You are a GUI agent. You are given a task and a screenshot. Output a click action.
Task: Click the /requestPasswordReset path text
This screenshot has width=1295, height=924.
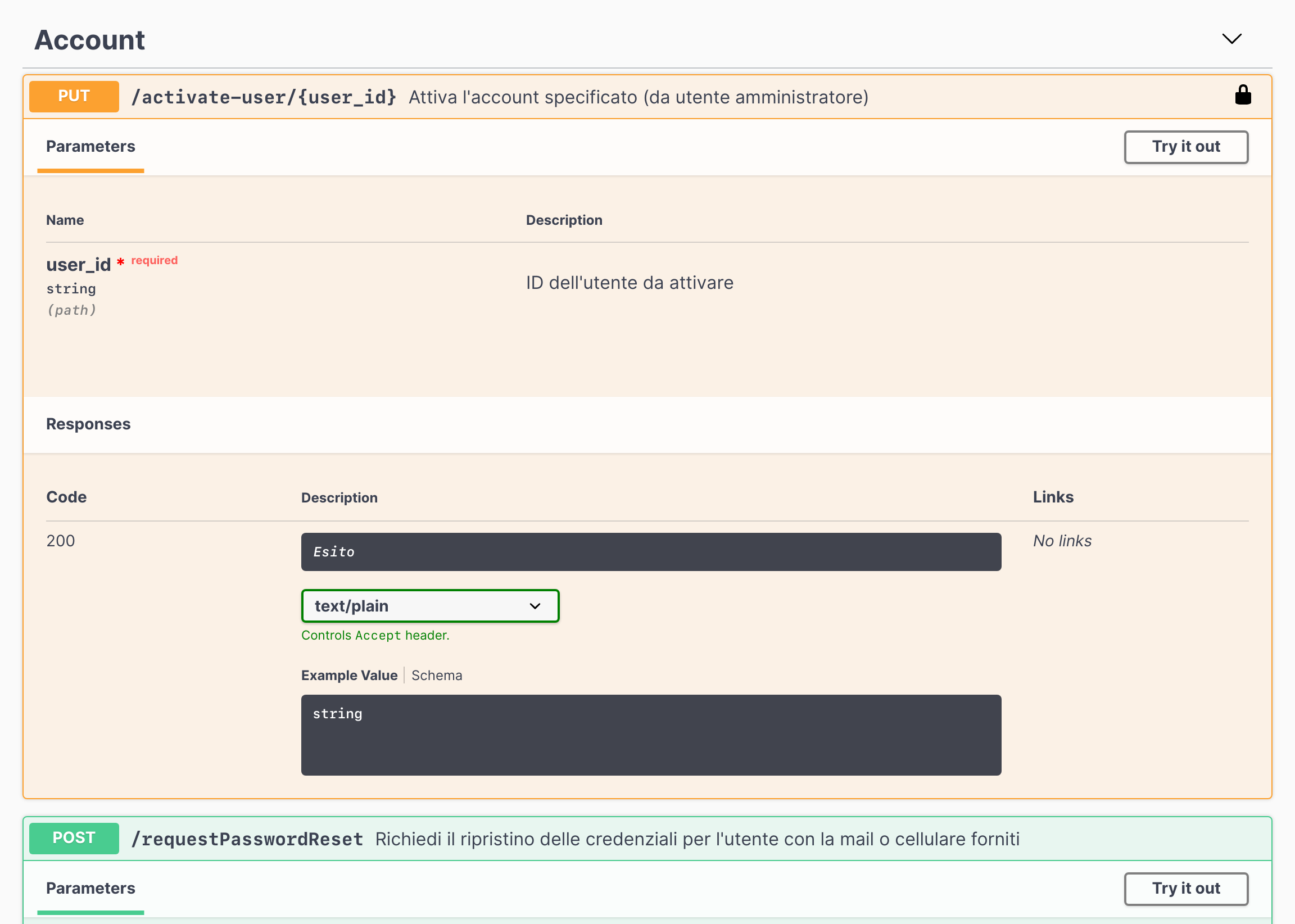247,839
